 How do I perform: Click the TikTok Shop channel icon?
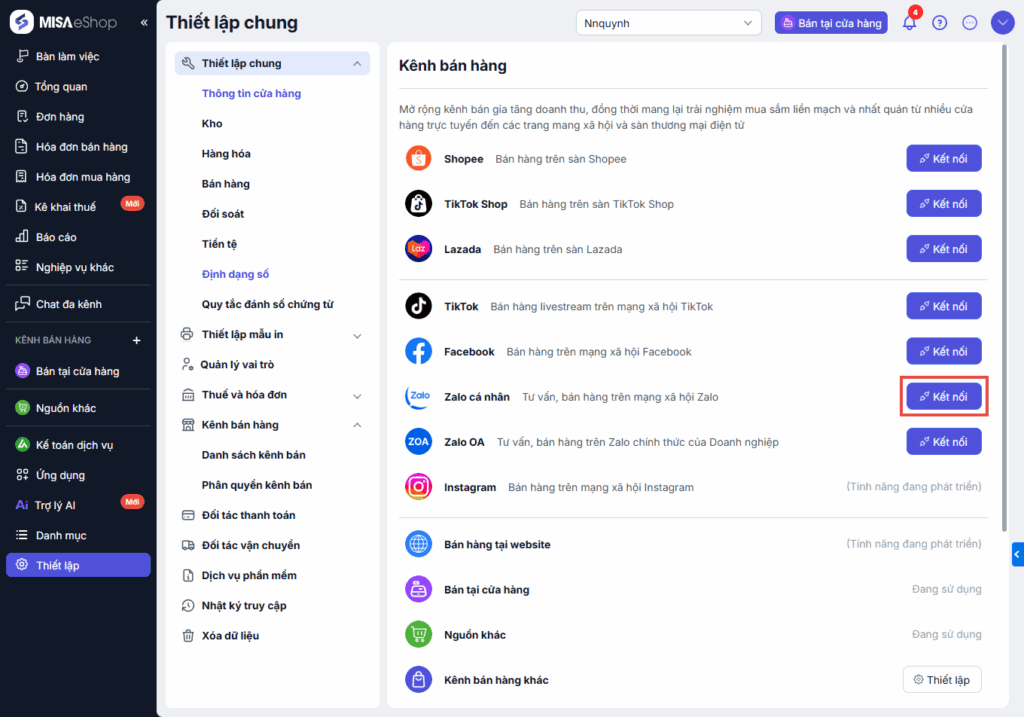pos(418,204)
